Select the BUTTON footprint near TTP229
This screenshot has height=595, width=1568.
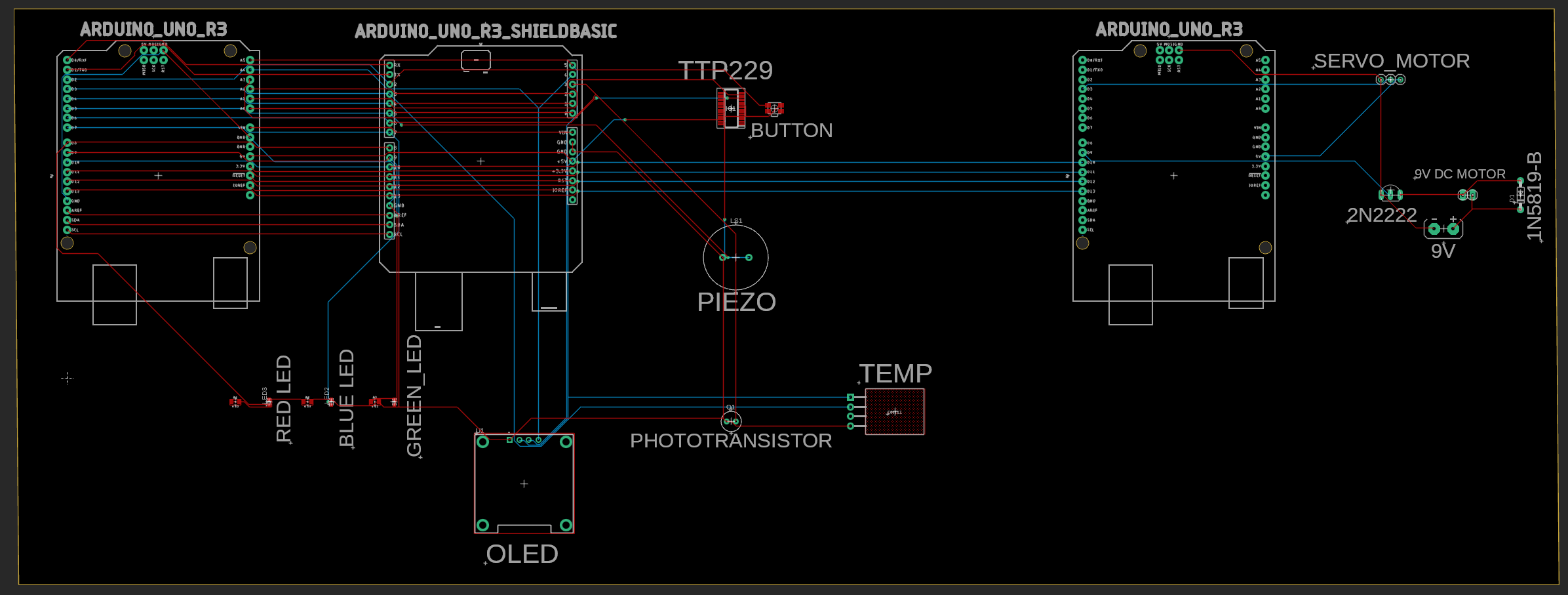tap(774, 108)
